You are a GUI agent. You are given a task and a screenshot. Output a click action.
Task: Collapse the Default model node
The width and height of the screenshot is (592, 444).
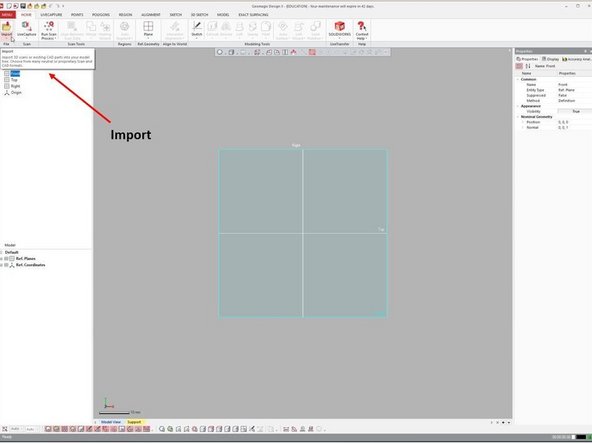click(x=2, y=252)
